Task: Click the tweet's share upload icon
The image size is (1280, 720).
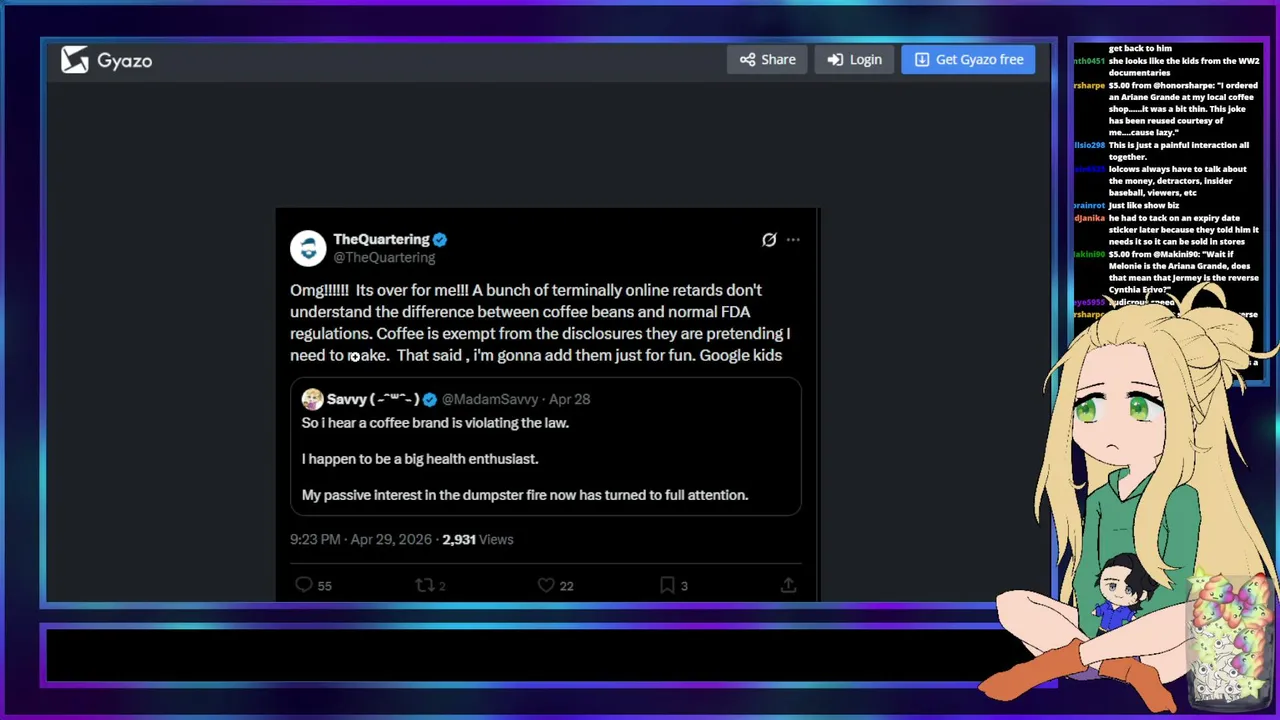Action: 788,585
